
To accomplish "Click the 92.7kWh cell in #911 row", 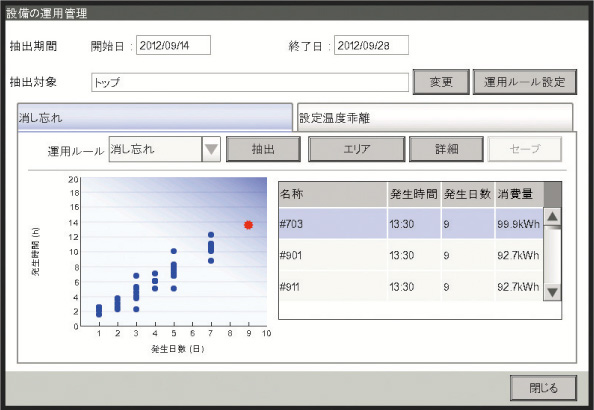I will (518, 287).
